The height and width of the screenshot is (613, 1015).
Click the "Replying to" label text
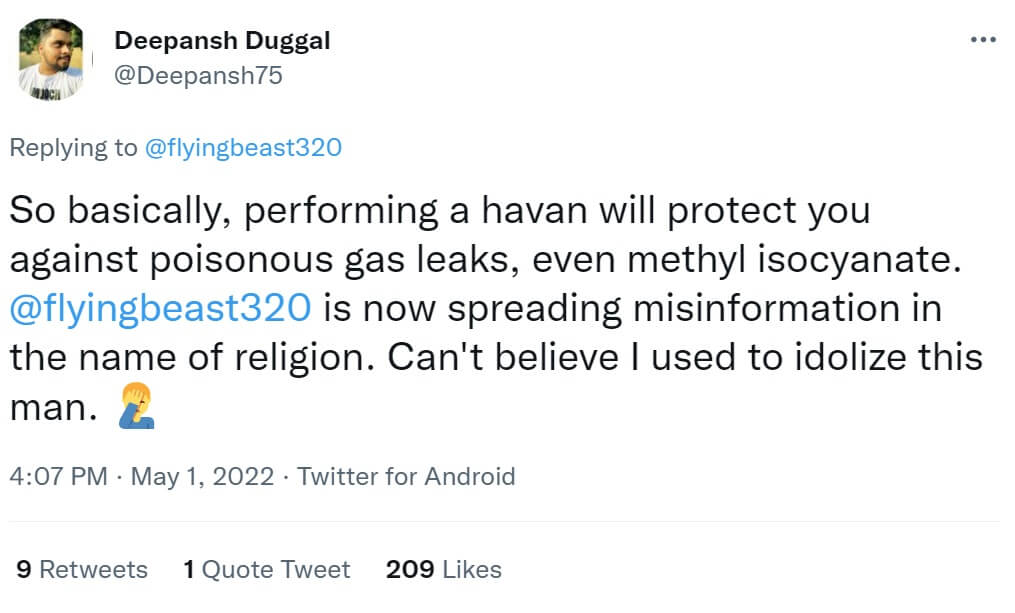(73, 148)
